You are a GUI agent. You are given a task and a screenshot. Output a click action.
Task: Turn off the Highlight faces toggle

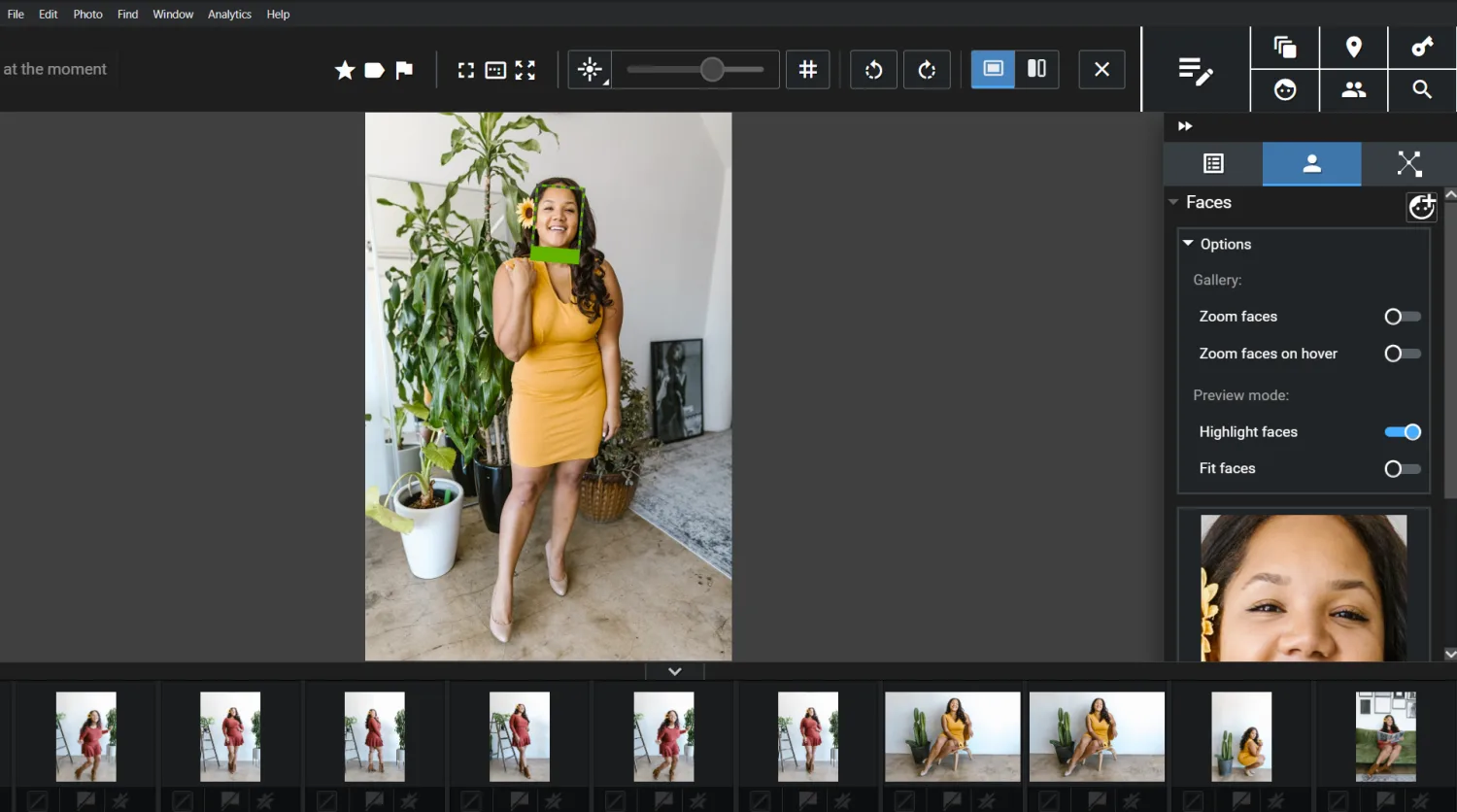point(1403,432)
